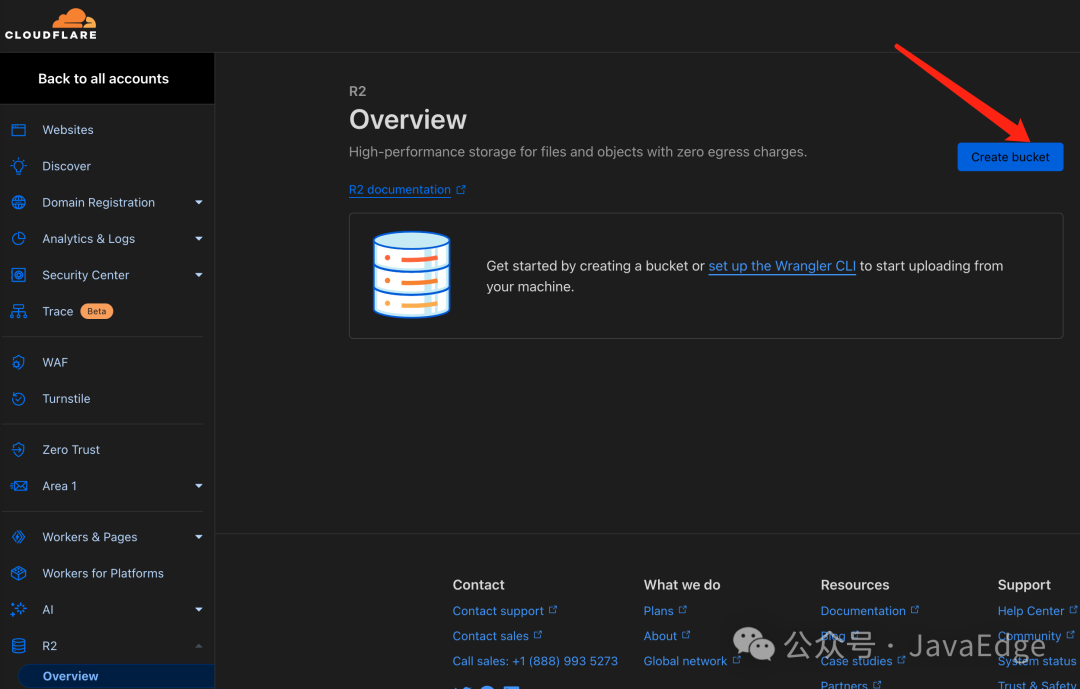Open Workers for Platforms label

coord(103,573)
